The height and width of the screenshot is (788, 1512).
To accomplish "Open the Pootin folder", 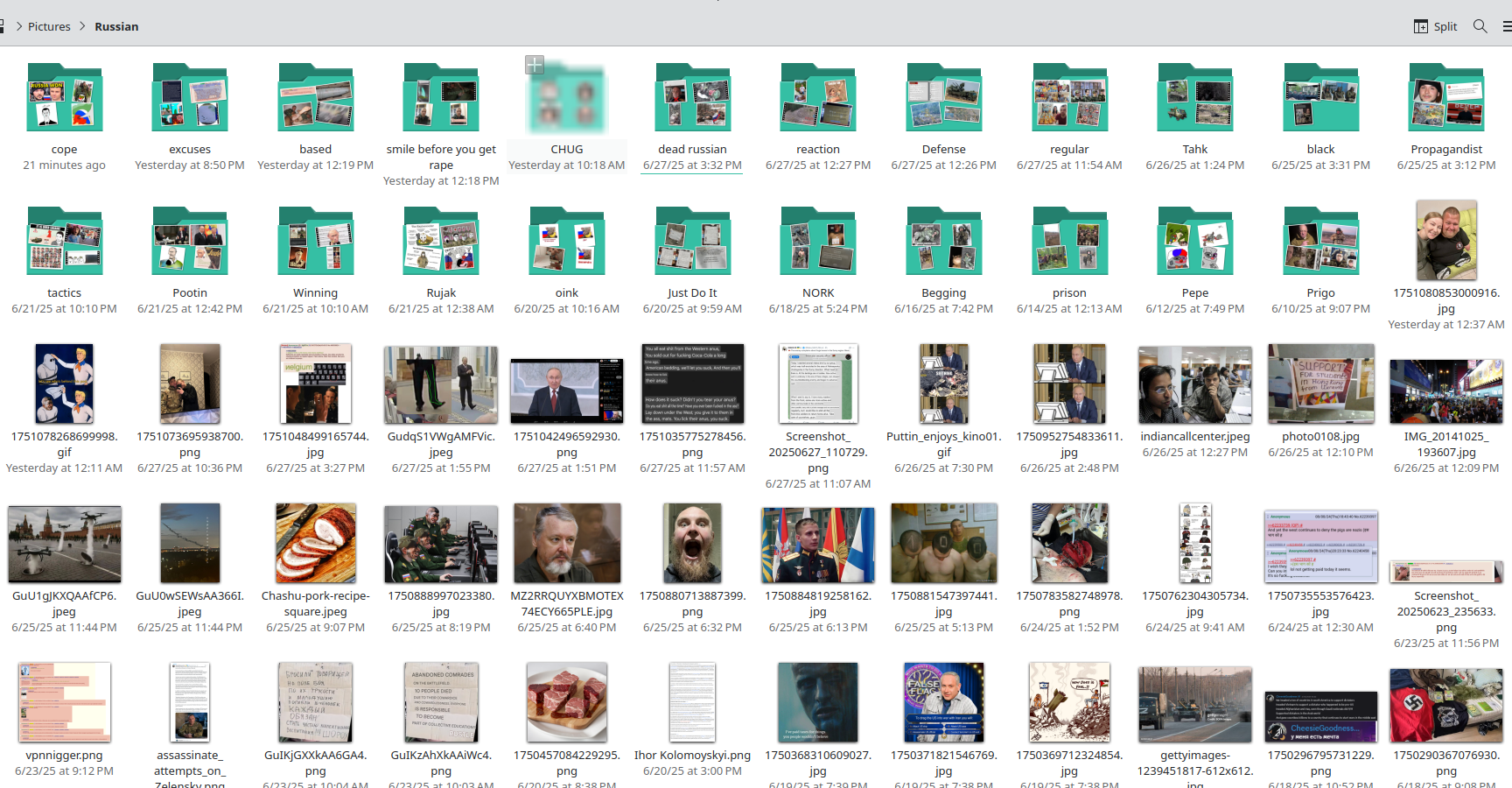I will pyautogui.click(x=190, y=241).
